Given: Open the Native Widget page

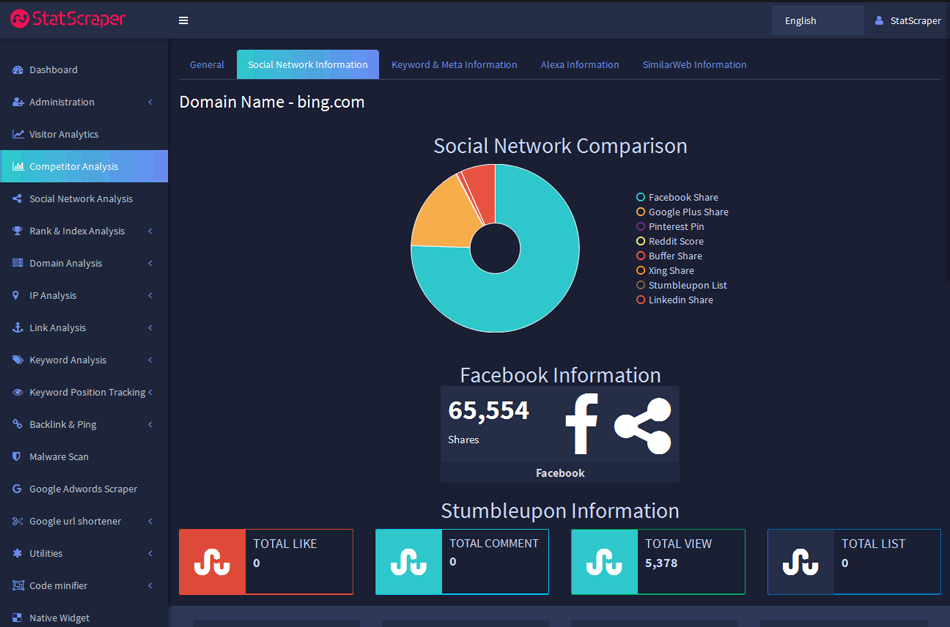Looking at the screenshot, I should (x=84, y=617).
